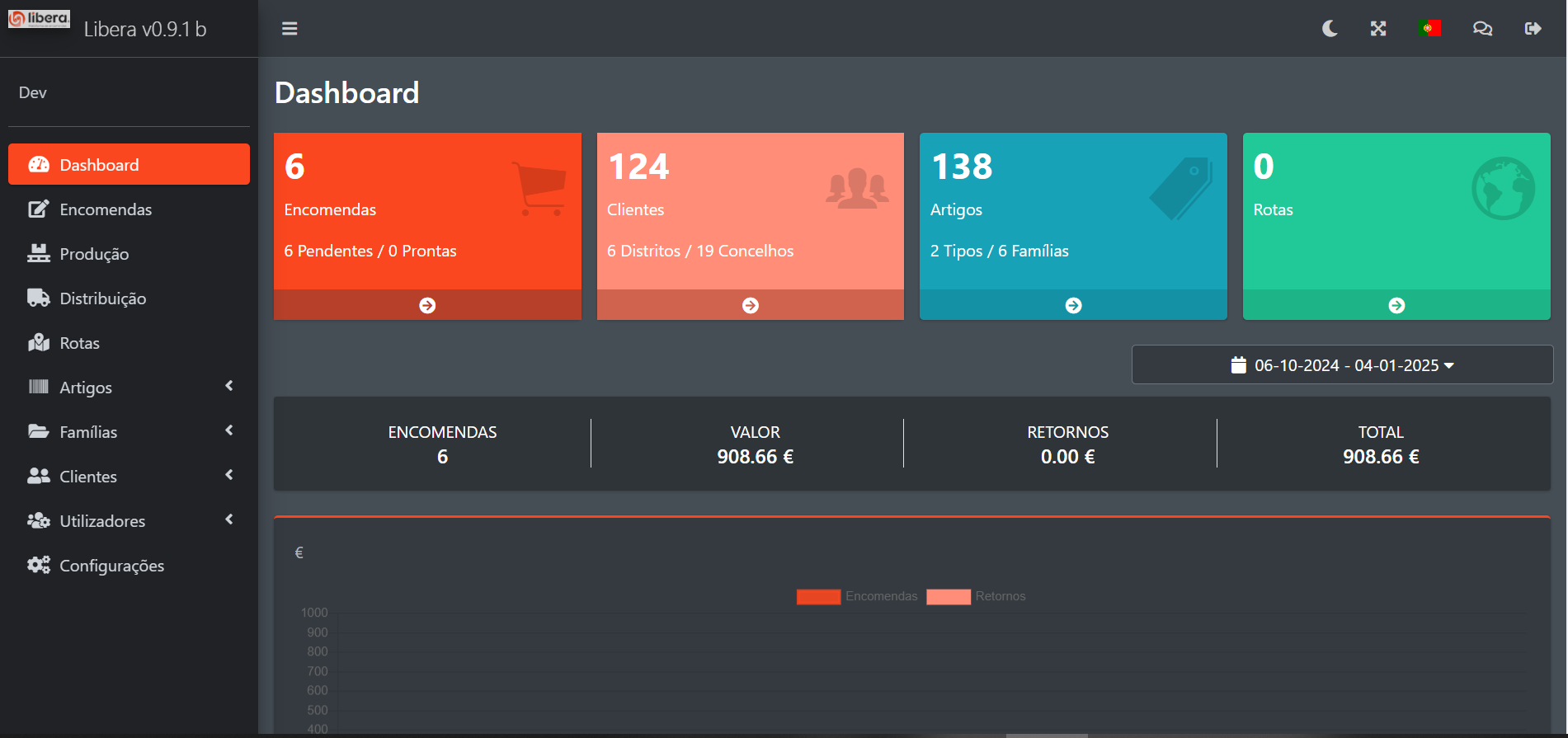Open the Encomendas card arrow link
The image size is (1568, 738).
(x=427, y=305)
